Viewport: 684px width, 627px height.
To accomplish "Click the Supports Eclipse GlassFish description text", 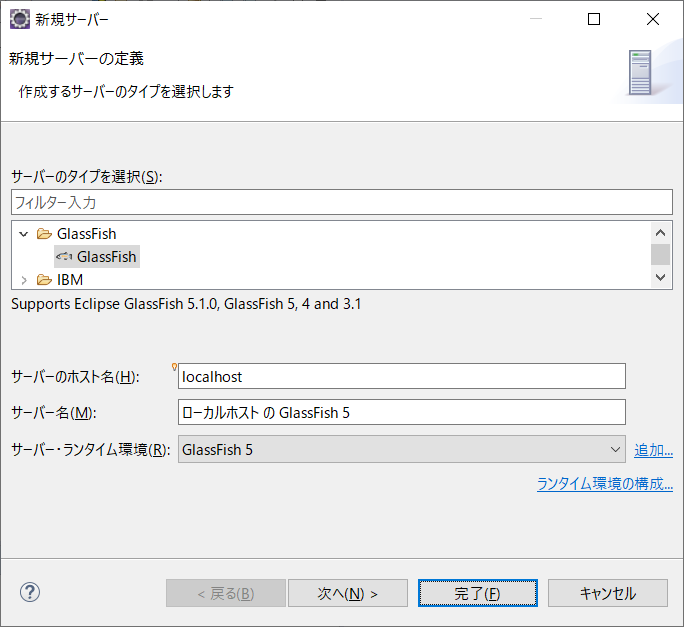I will coord(186,304).
